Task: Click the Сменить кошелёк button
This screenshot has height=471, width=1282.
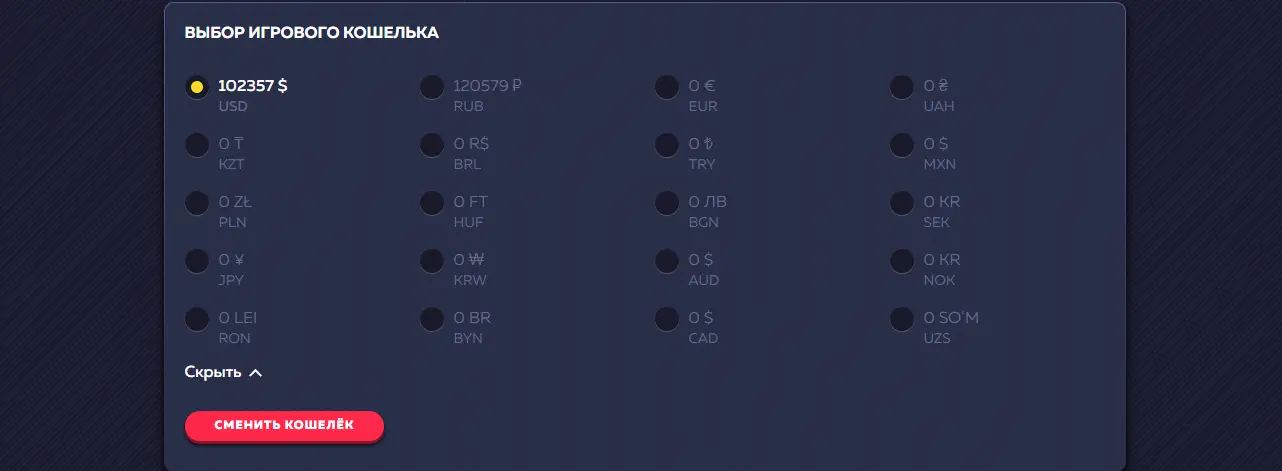Action: (x=284, y=425)
